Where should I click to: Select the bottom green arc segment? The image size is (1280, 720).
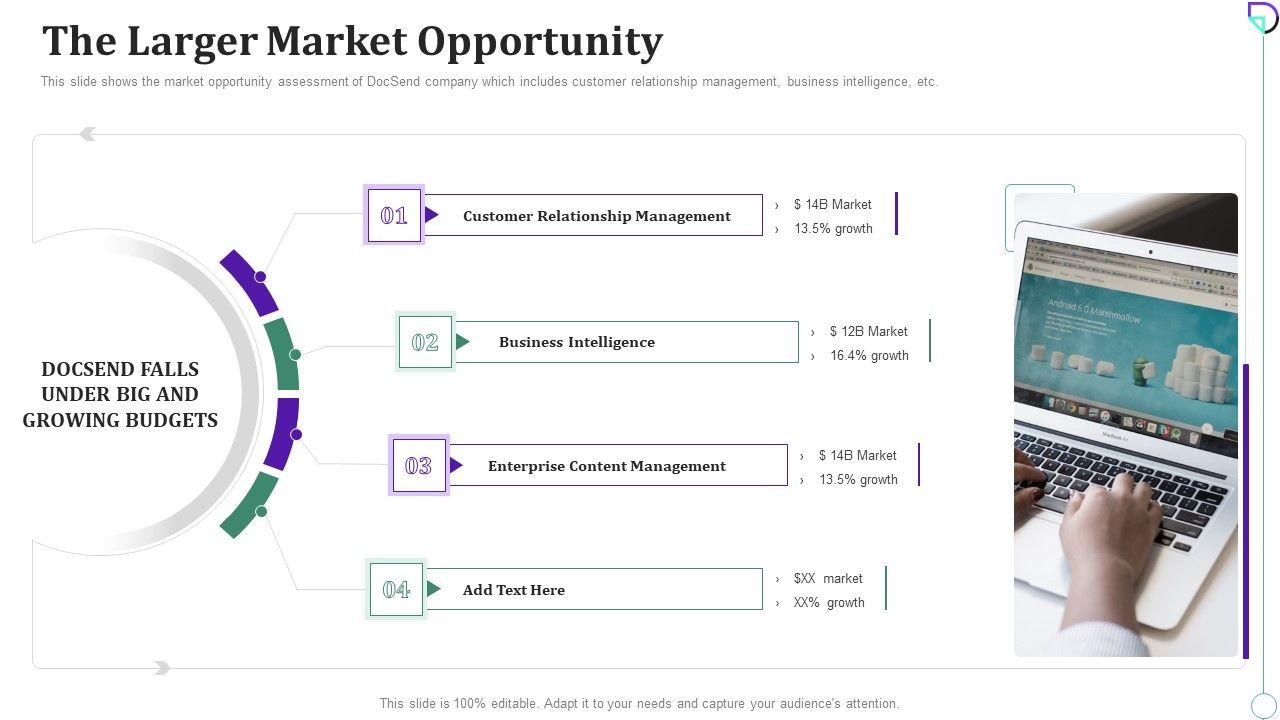pos(249,505)
